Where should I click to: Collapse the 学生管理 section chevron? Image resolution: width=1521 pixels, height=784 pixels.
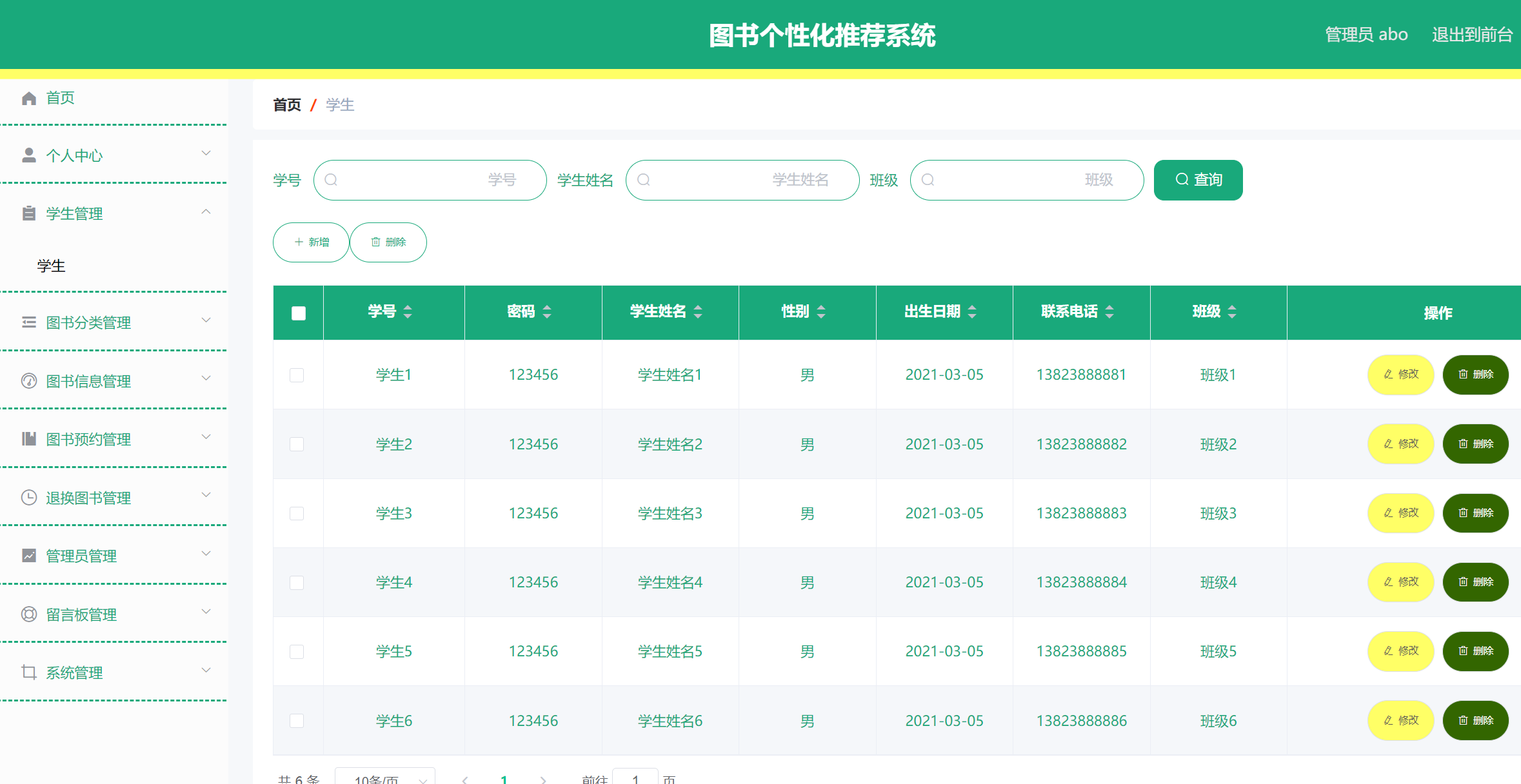[x=206, y=211]
